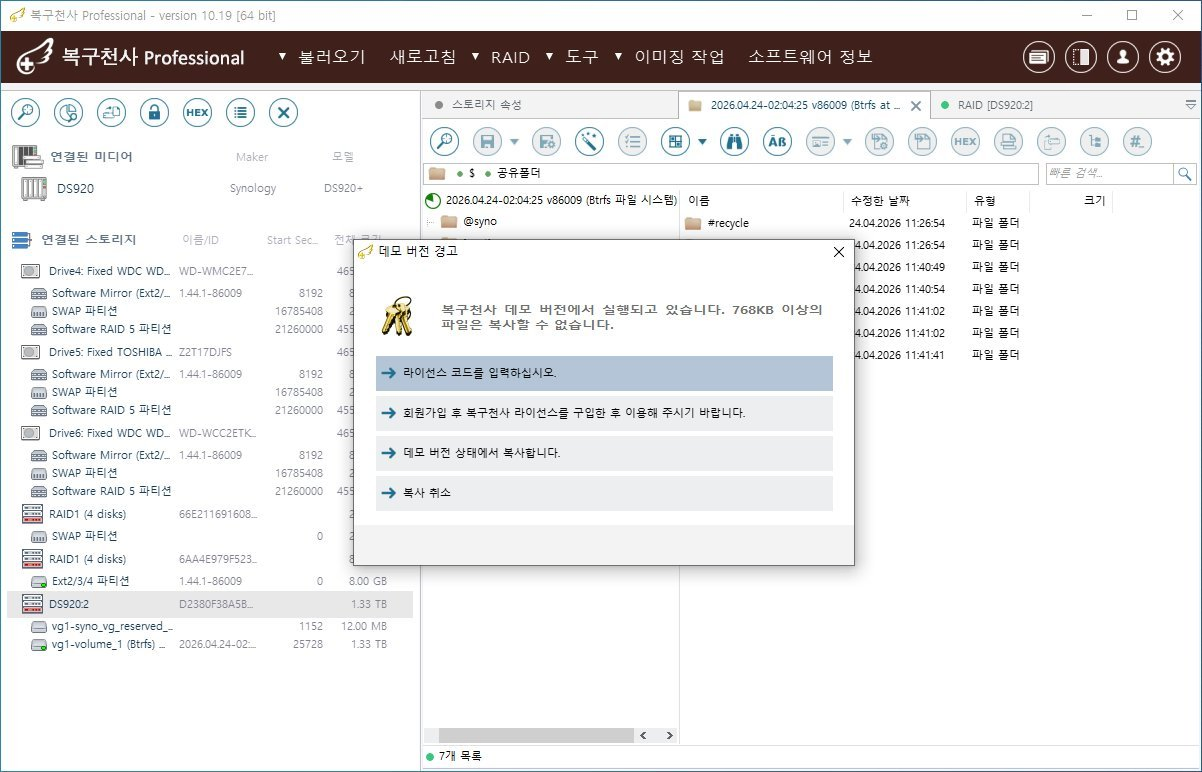Click the disk image copy icon in left toolbar
1202x772 pixels.
(x=111, y=113)
